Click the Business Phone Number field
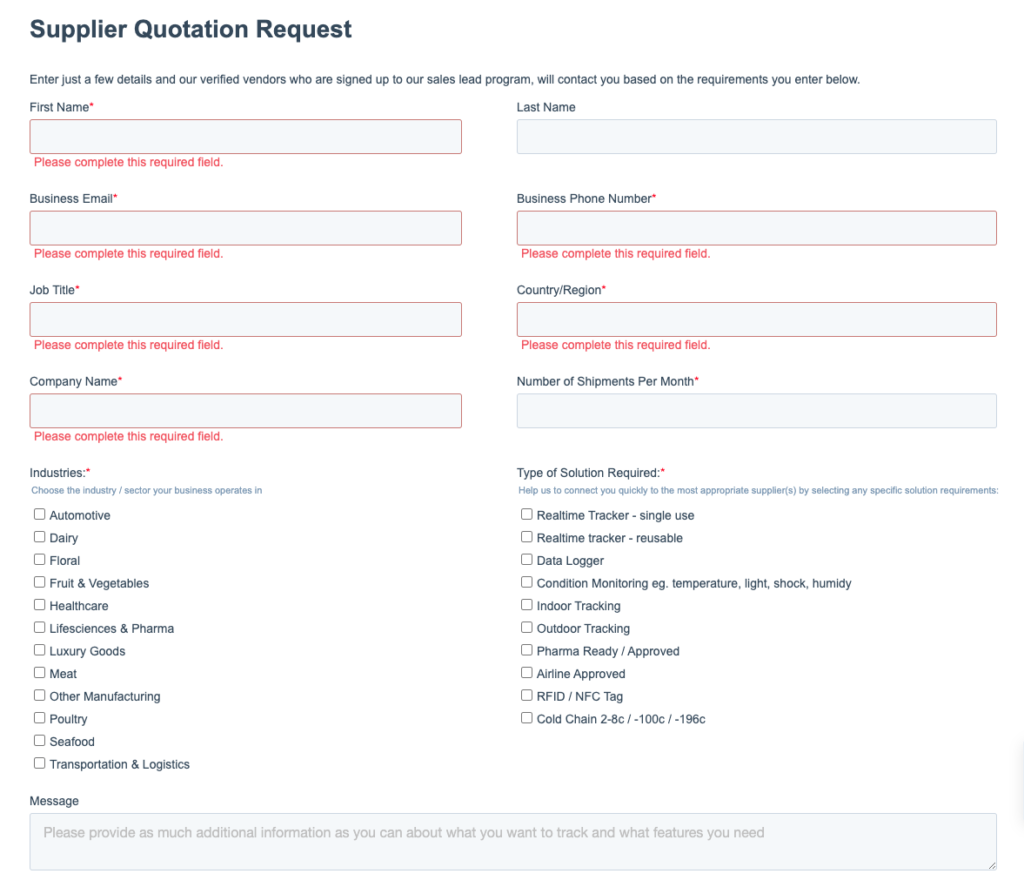 point(756,228)
